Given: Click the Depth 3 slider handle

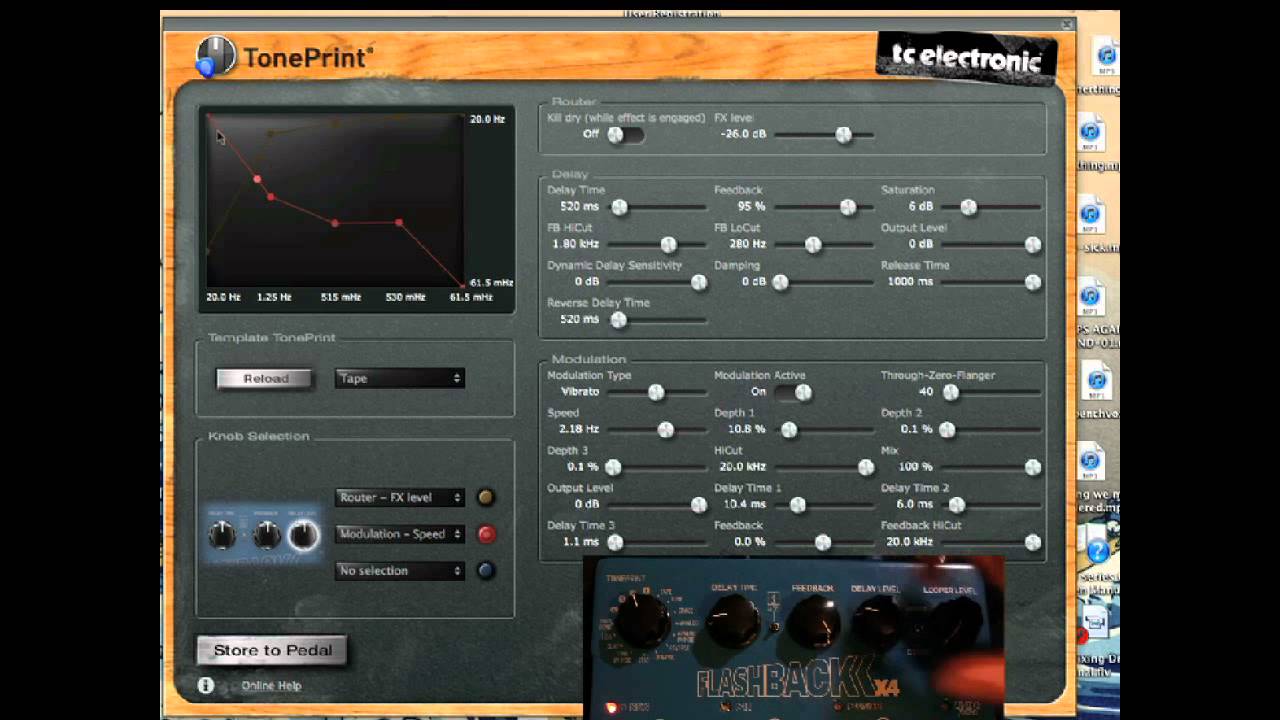Looking at the screenshot, I should click(x=613, y=467).
